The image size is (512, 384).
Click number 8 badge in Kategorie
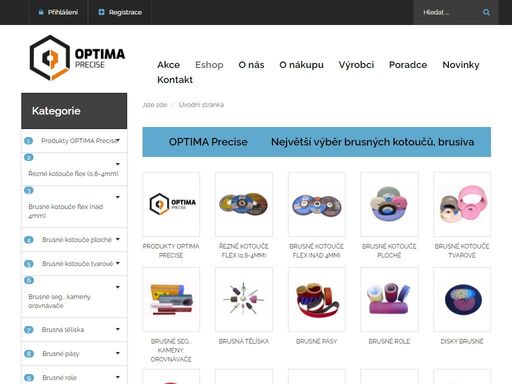pos(29,354)
